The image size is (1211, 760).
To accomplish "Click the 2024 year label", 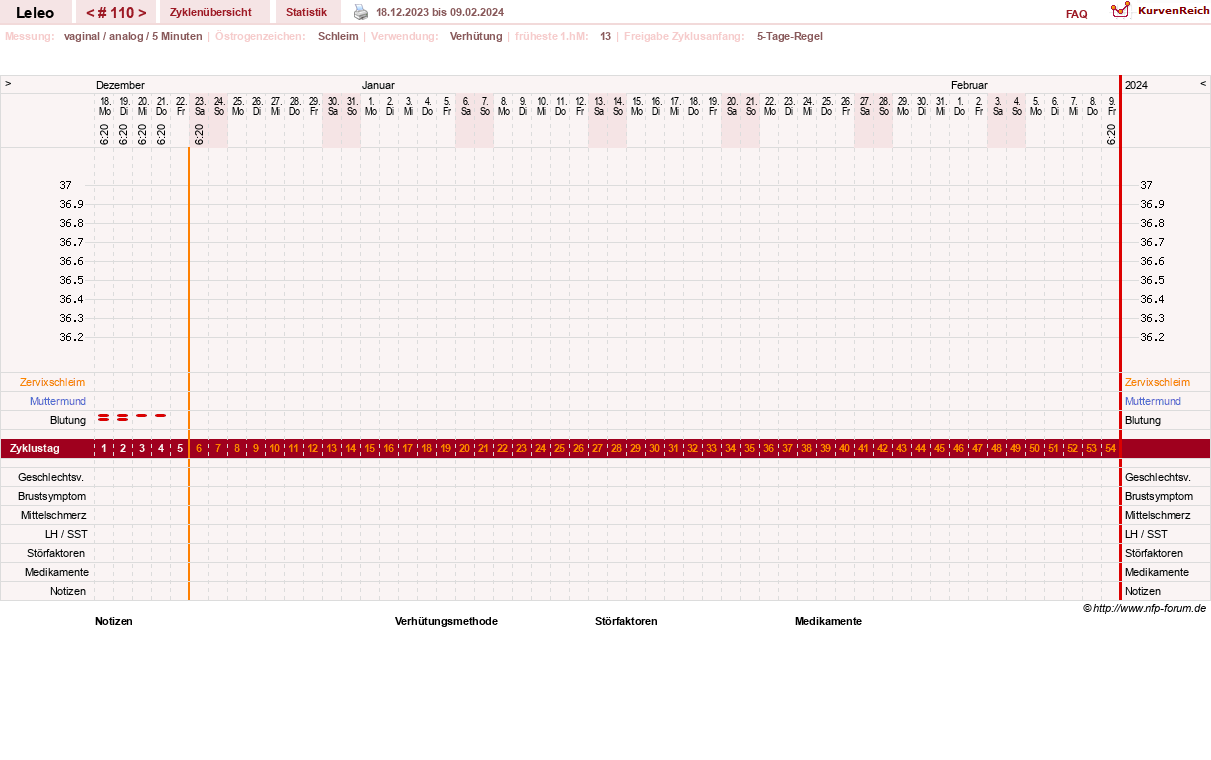I will [x=1136, y=85].
